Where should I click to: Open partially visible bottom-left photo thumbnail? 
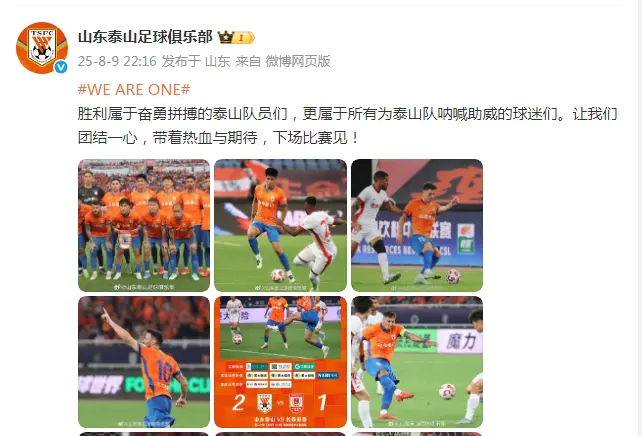click(144, 434)
